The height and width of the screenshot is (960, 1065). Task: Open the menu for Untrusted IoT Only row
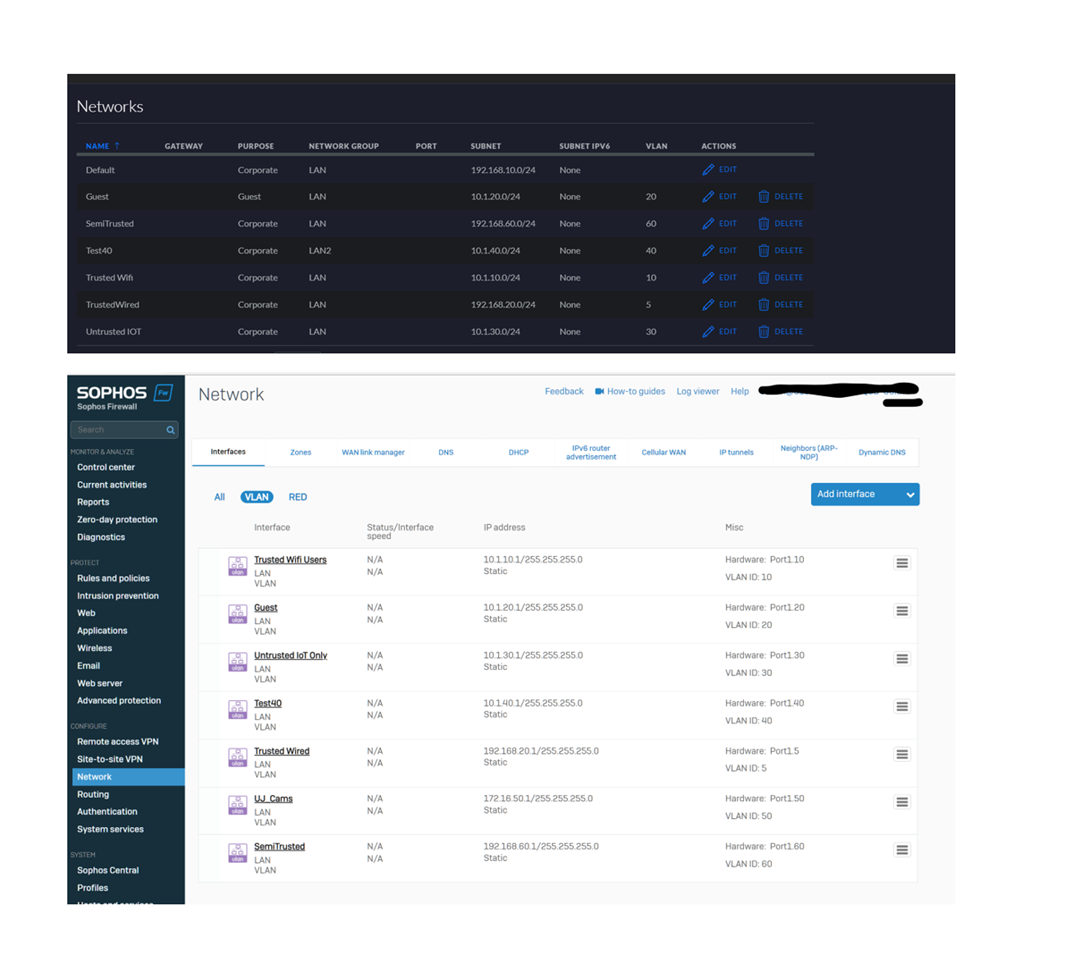coord(901,659)
